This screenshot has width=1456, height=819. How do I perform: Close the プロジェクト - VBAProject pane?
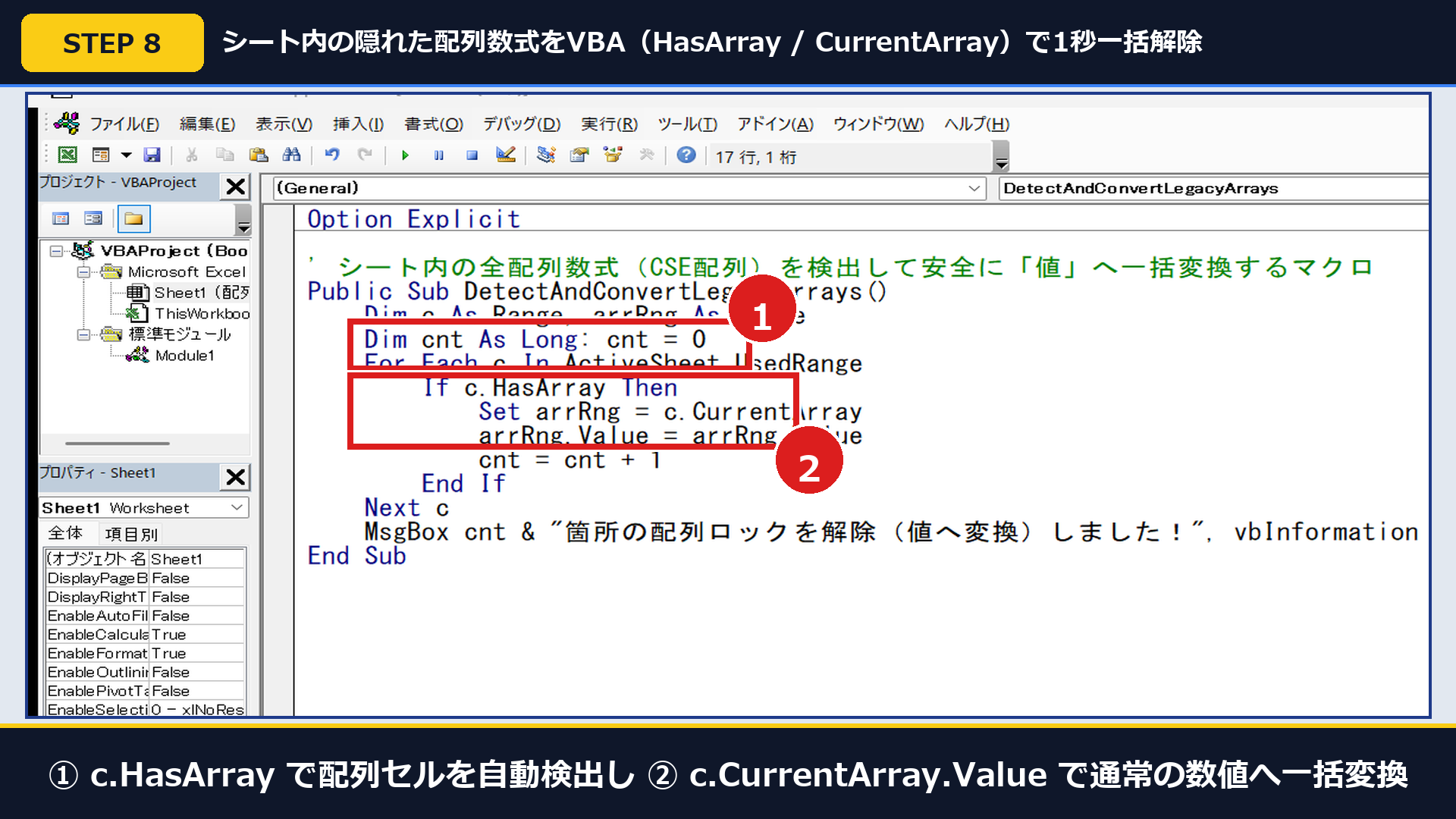tap(236, 187)
